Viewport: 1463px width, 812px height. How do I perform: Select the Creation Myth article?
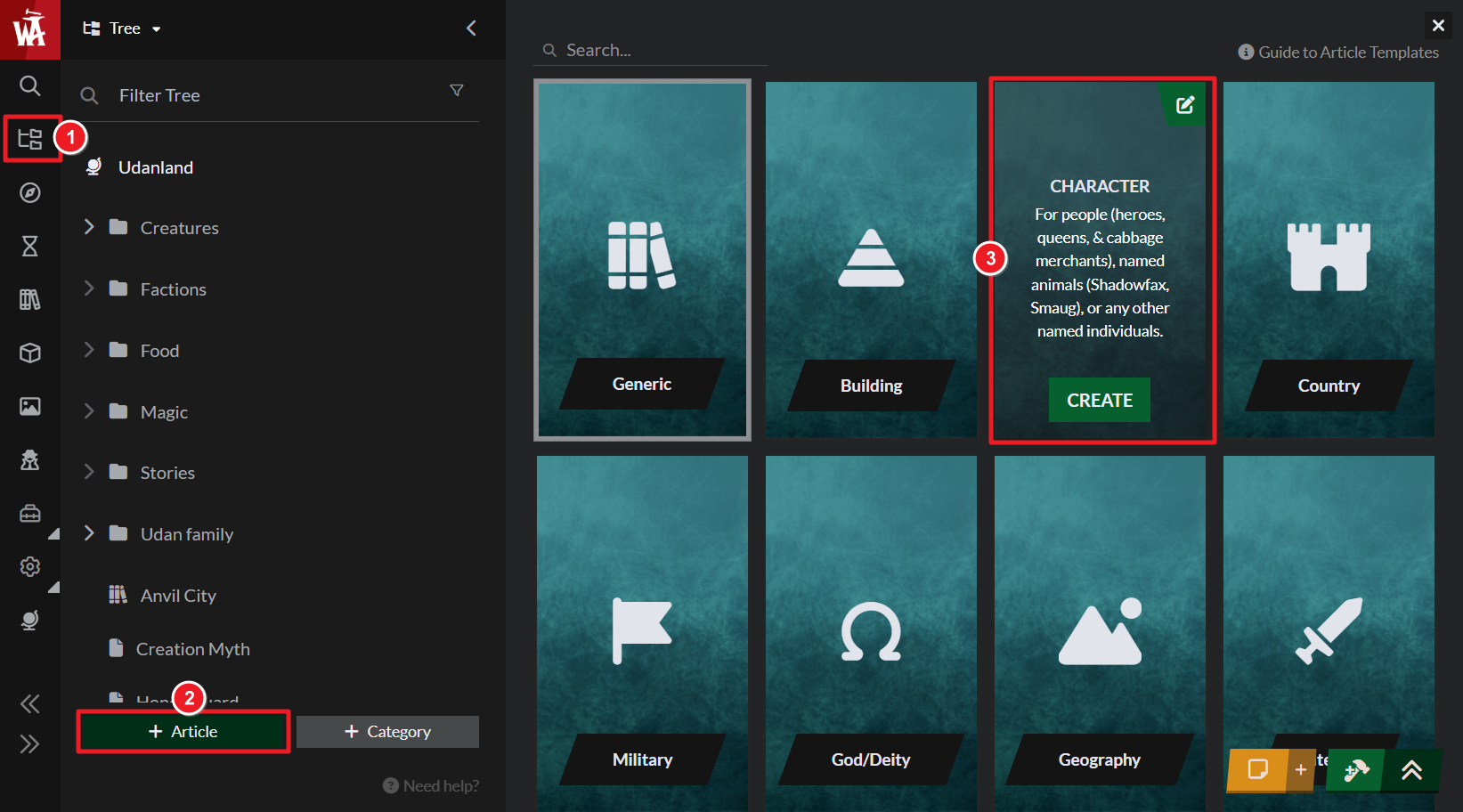192,649
